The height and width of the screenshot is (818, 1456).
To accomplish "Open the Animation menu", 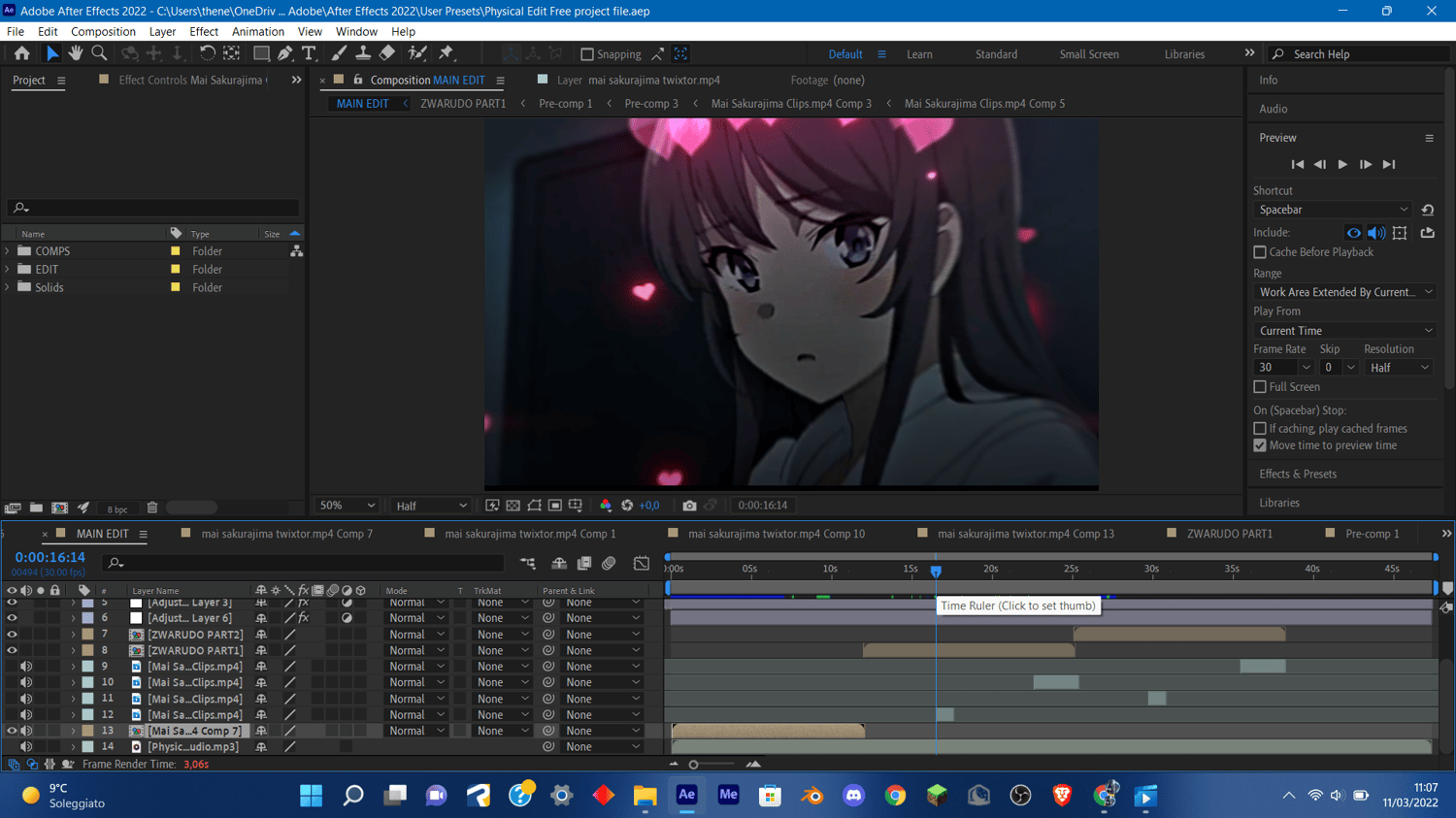I will (258, 32).
